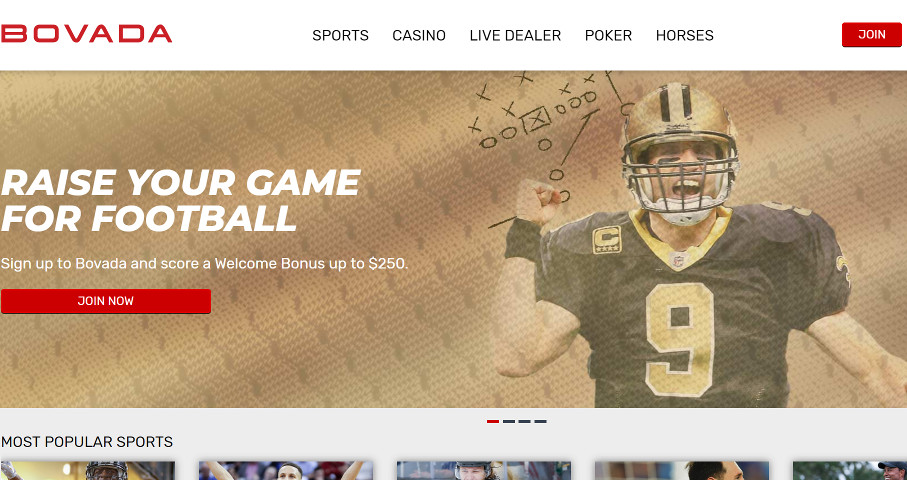The width and height of the screenshot is (907, 480).
Task: Click the red Join button in header
Action: point(872,35)
